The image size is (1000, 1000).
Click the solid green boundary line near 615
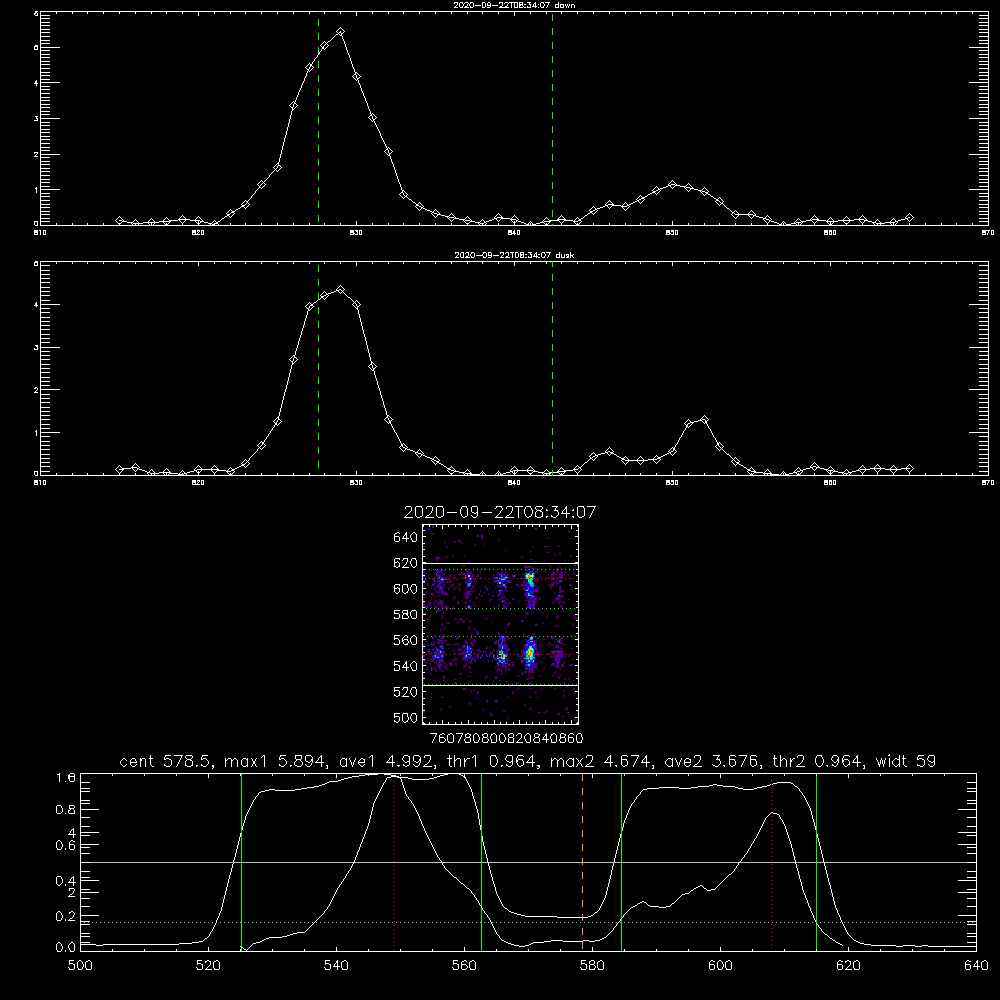[816, 861]
